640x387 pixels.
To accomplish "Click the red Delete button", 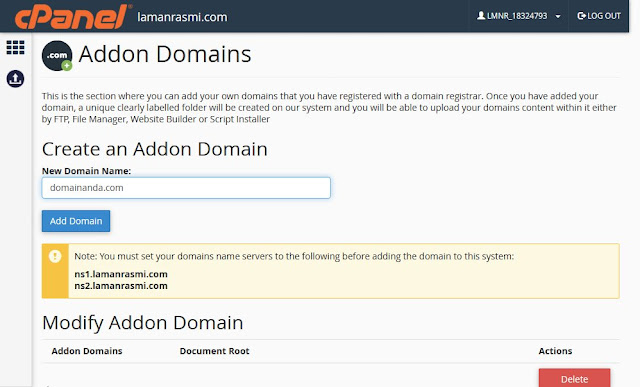I will (x=574, y=378).
